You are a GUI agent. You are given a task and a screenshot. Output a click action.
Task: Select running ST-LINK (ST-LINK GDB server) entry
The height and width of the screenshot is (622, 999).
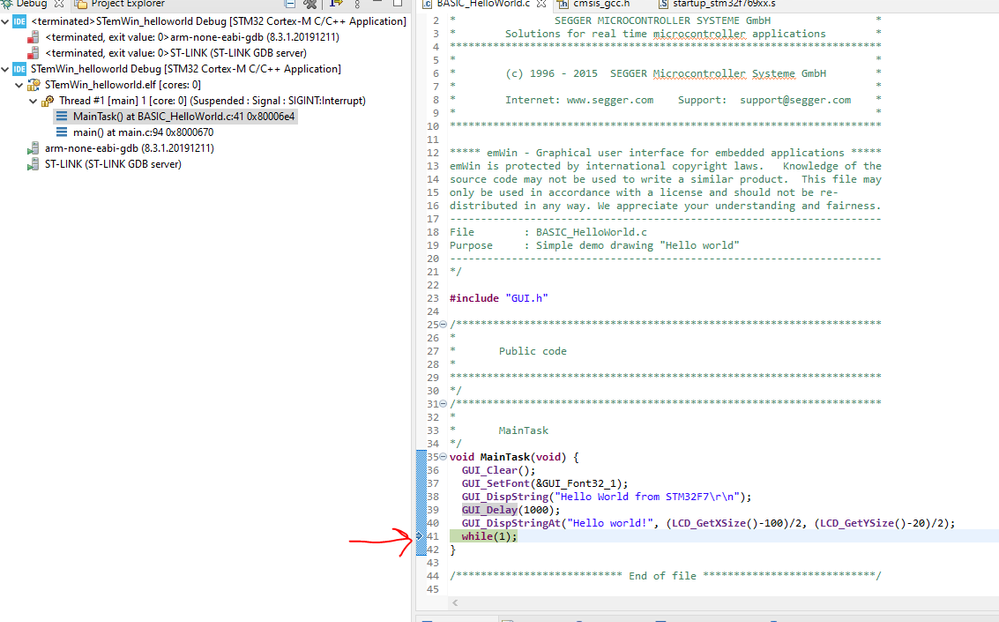point(113,164)
